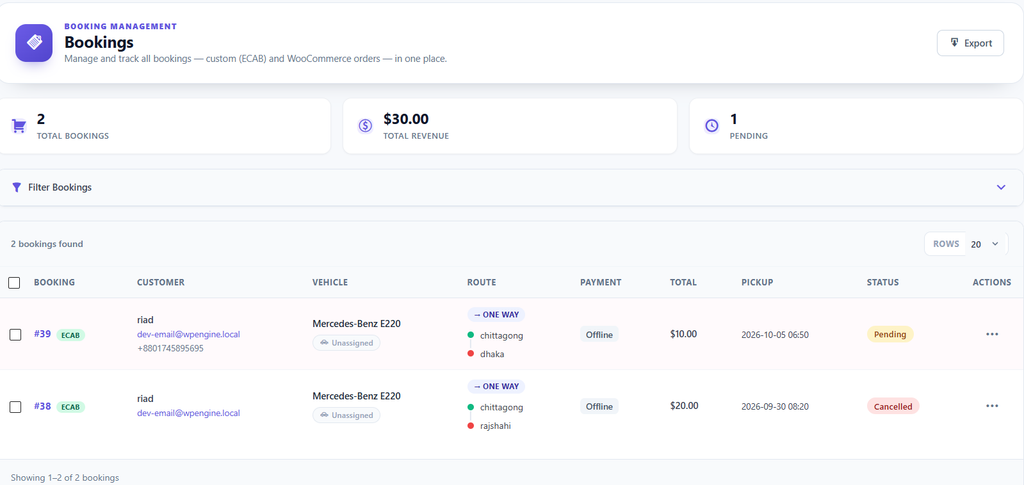The image size is (1024, 485).
Task: Click the TOTAL column header
Action: pos(683,283)
